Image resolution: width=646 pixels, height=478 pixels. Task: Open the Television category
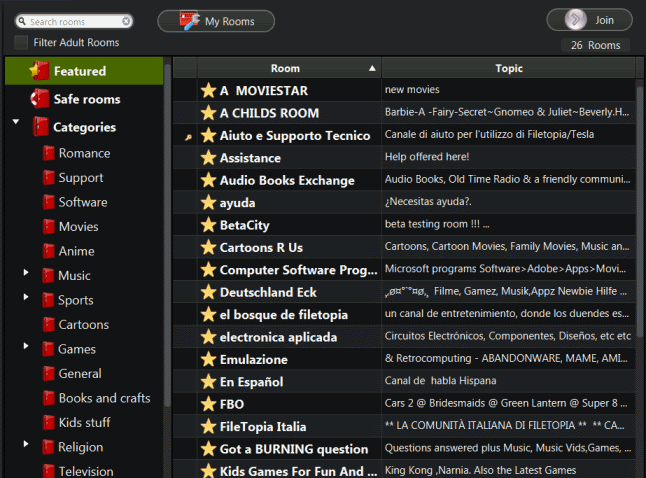86,471
